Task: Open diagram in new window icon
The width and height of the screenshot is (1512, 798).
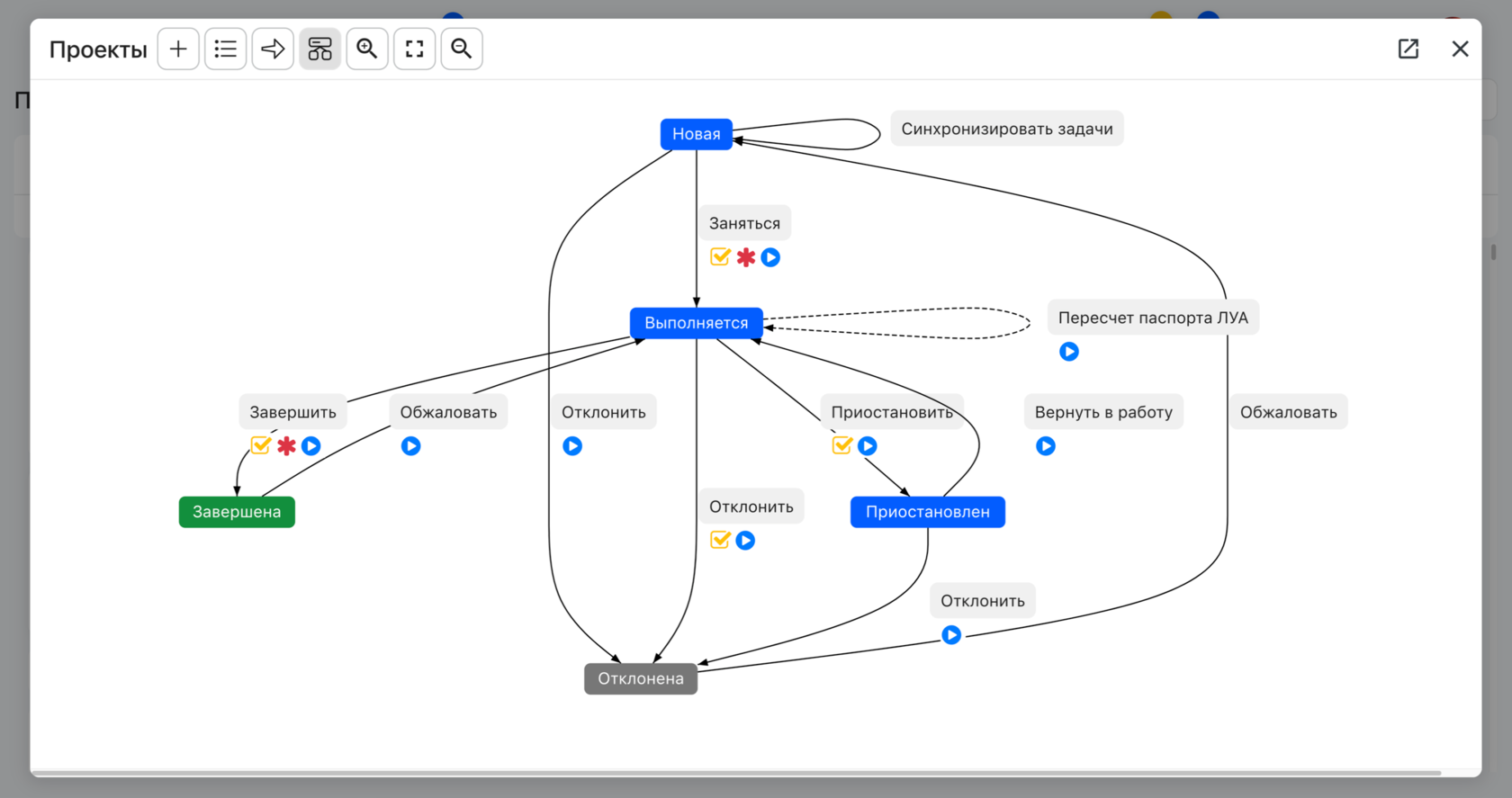Action: point(1408,49)
